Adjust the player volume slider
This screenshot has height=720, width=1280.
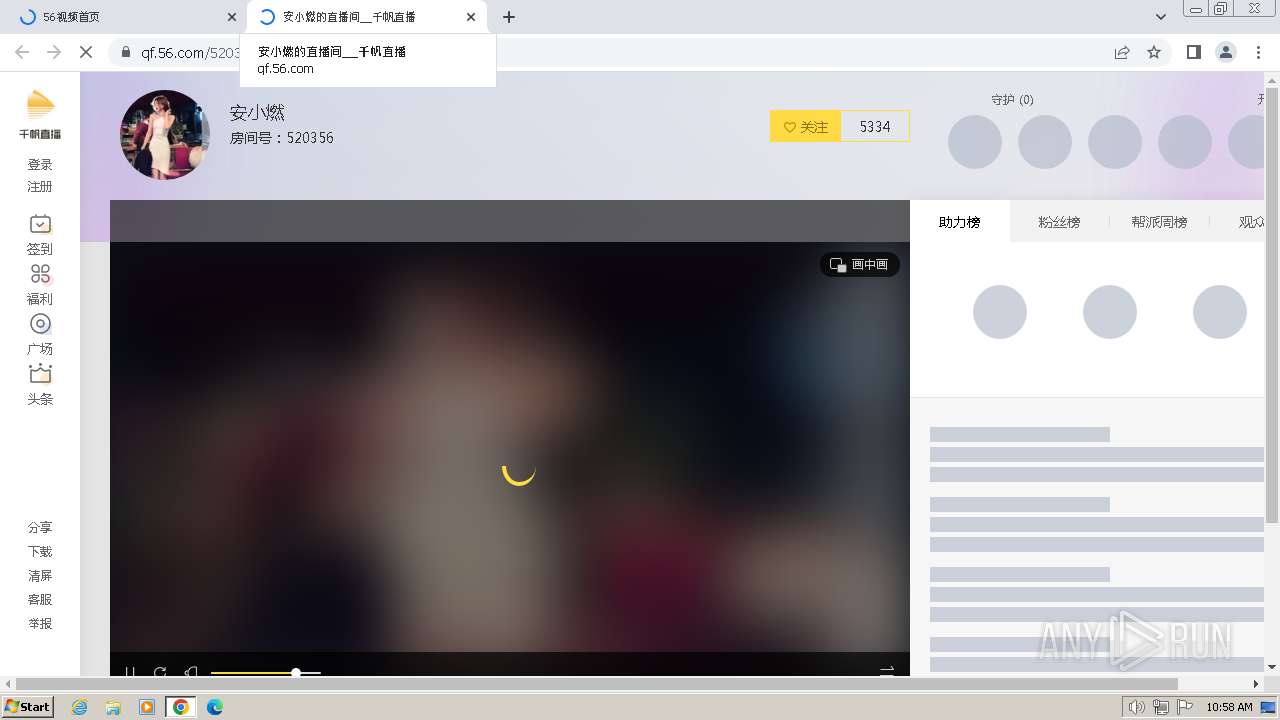click(x=265, y=672)
